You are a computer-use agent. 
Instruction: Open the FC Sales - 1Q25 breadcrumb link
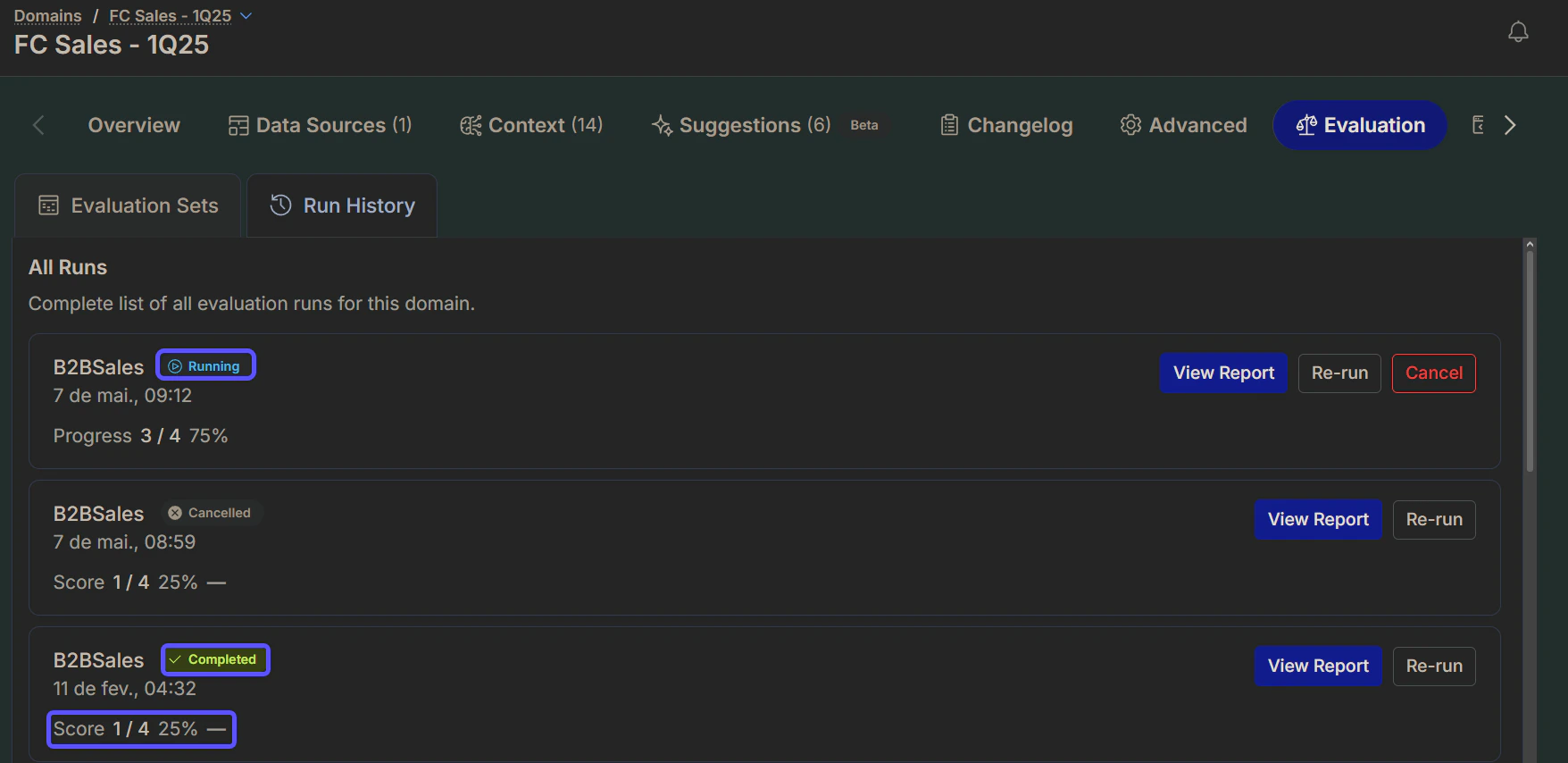pos(170,16)
